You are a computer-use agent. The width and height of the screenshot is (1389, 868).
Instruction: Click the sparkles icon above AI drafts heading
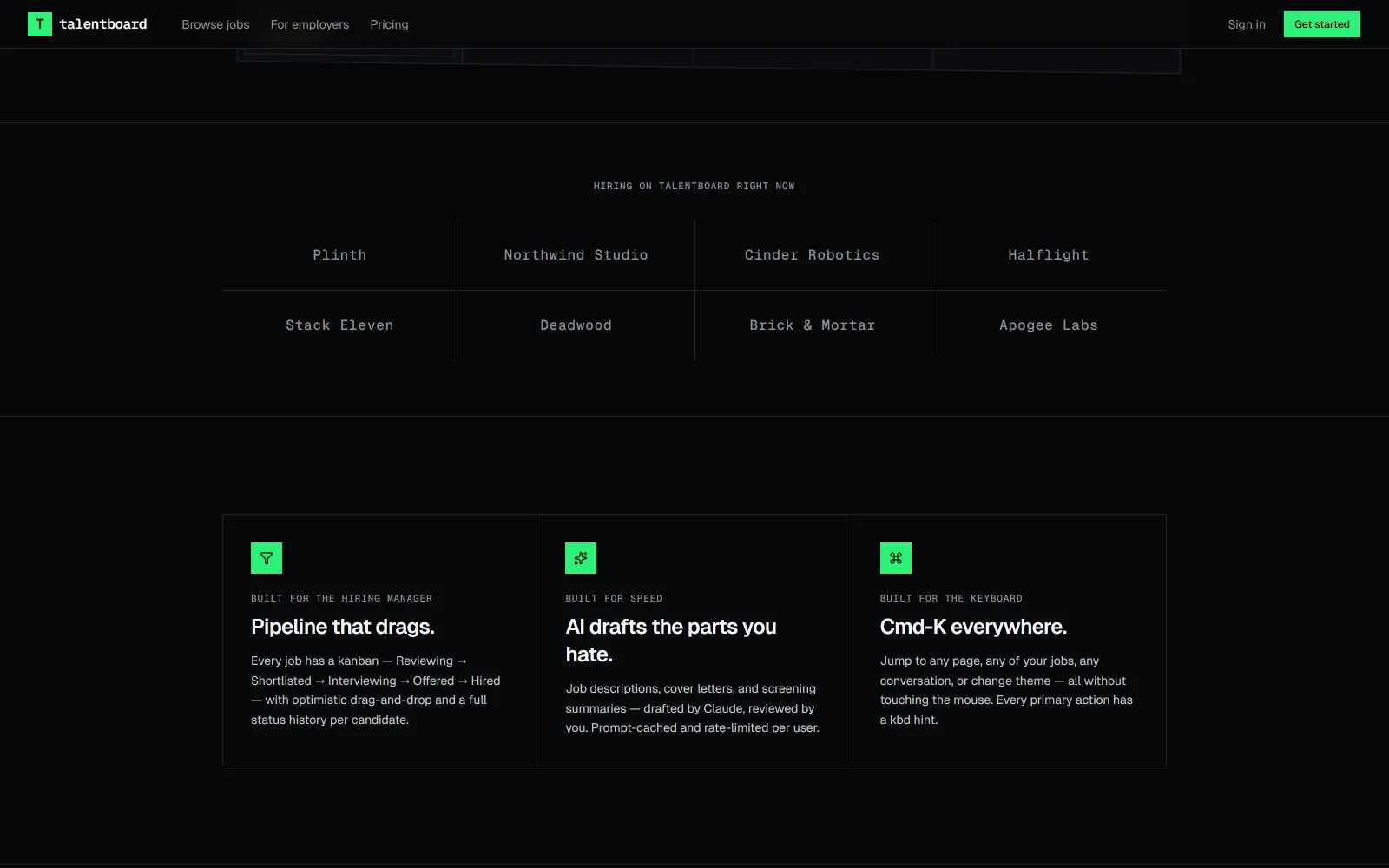pyautogui.click(x=581, y=558)
